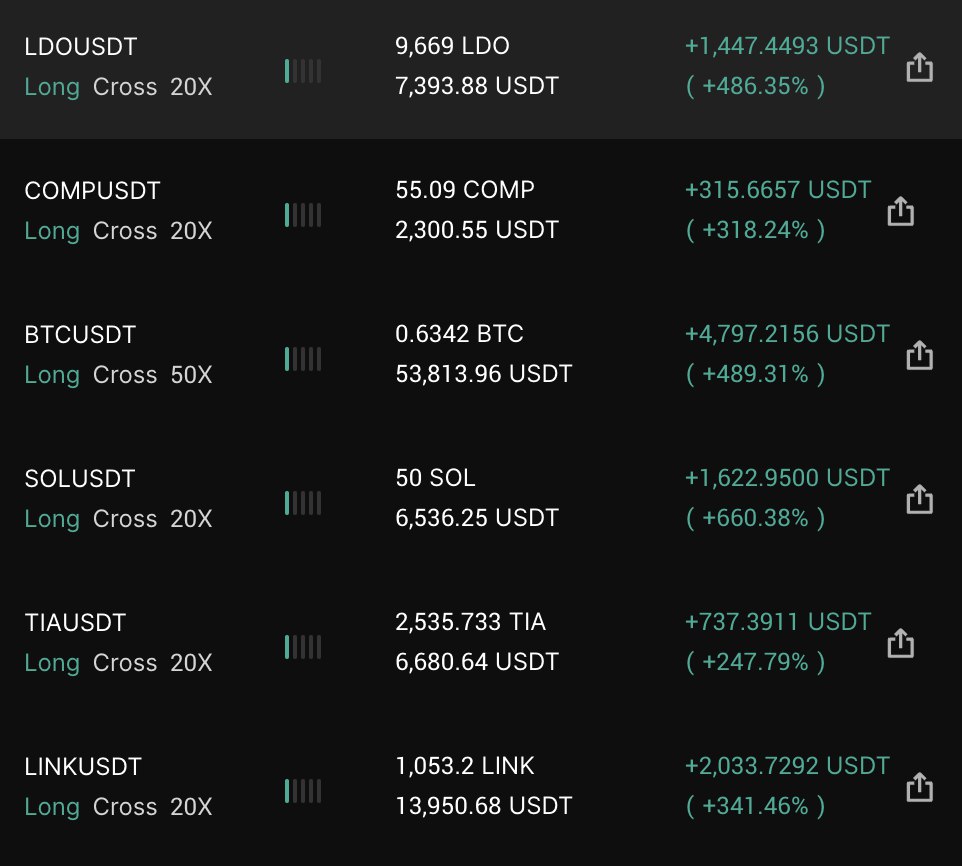Select the TIAUSDT pair label
This screenshot has height=866, width=962.
pyautogui.click(x=75, y=623)
